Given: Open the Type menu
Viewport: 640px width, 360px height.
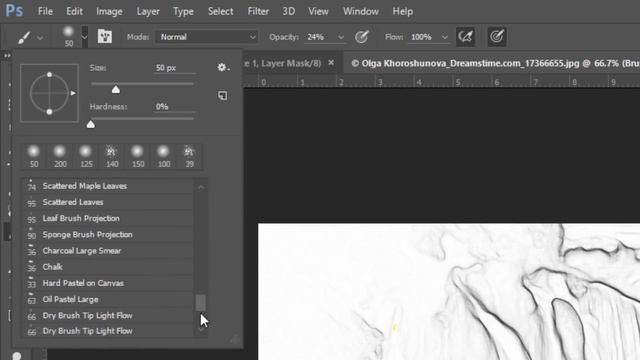Looking at the screenshot, I should click(x=183, y=11).
